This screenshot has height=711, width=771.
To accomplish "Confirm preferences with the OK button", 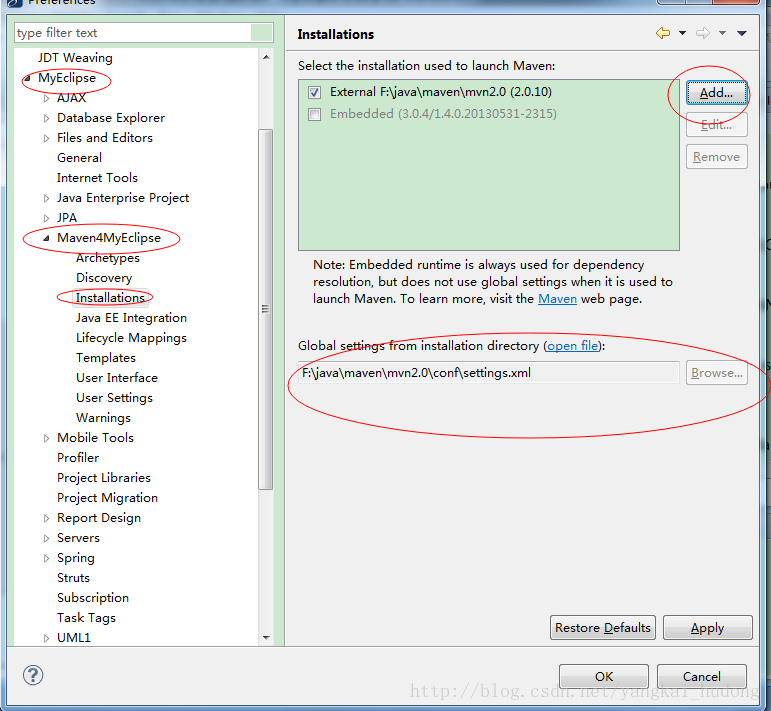I will pos(604,677).
